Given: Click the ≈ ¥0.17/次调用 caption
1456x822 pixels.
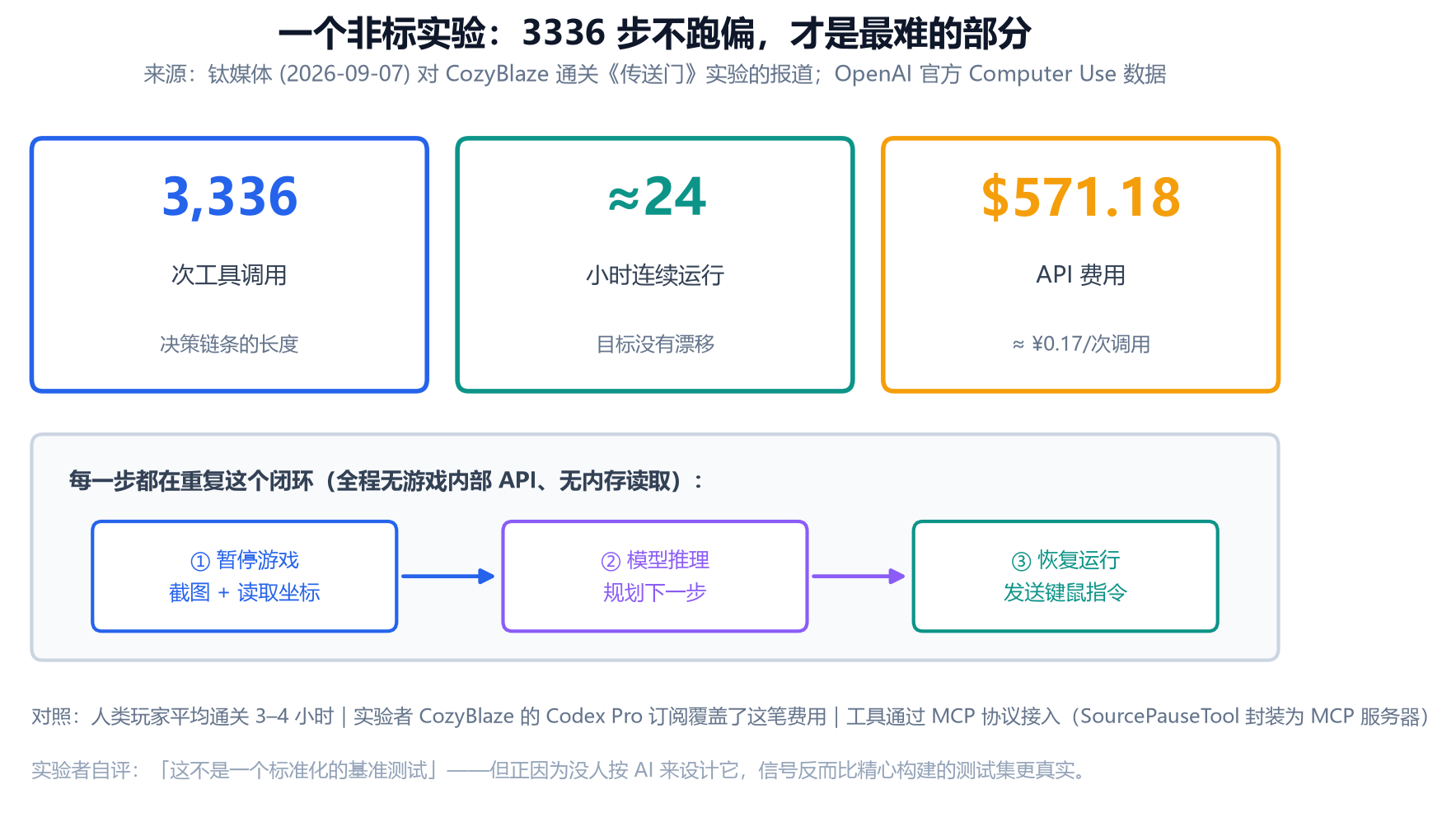Looking at the screenshot, I should (x=1081, y=344).
